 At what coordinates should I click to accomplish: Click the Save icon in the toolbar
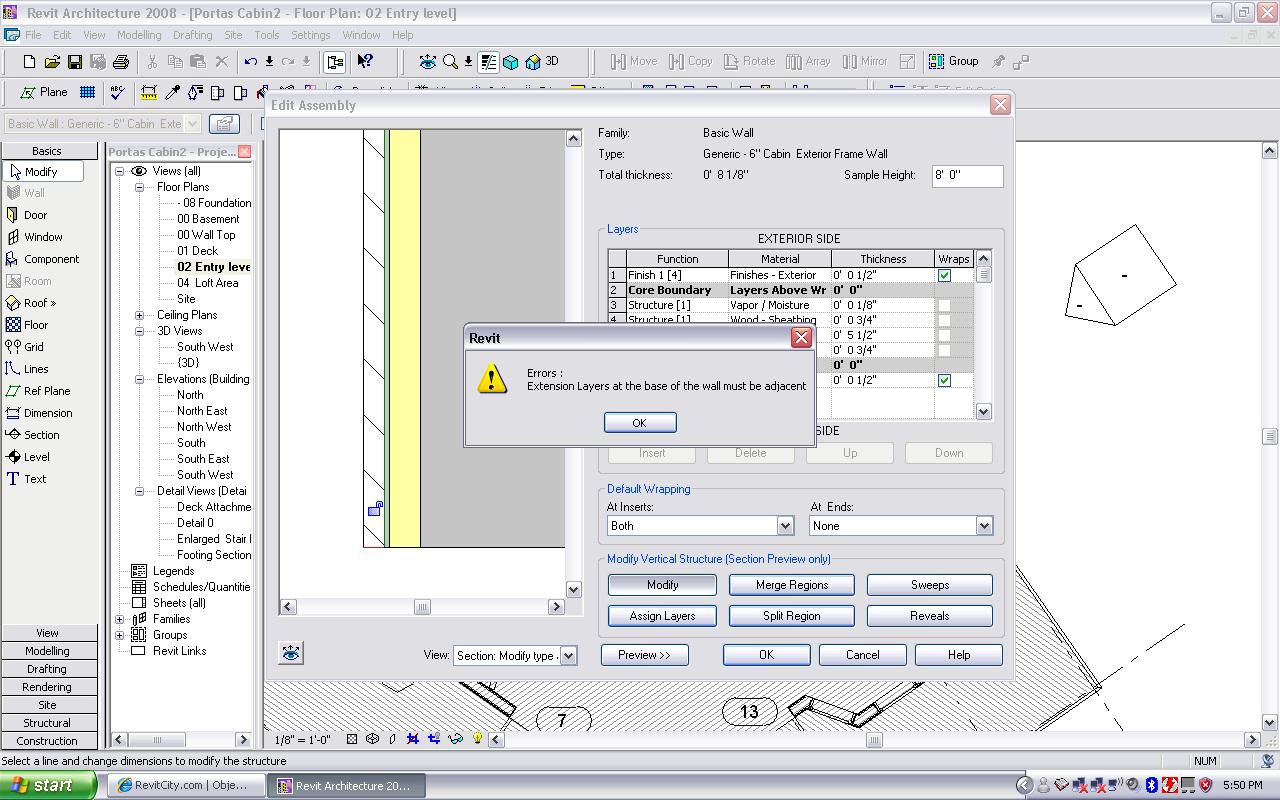coord(75,62)
